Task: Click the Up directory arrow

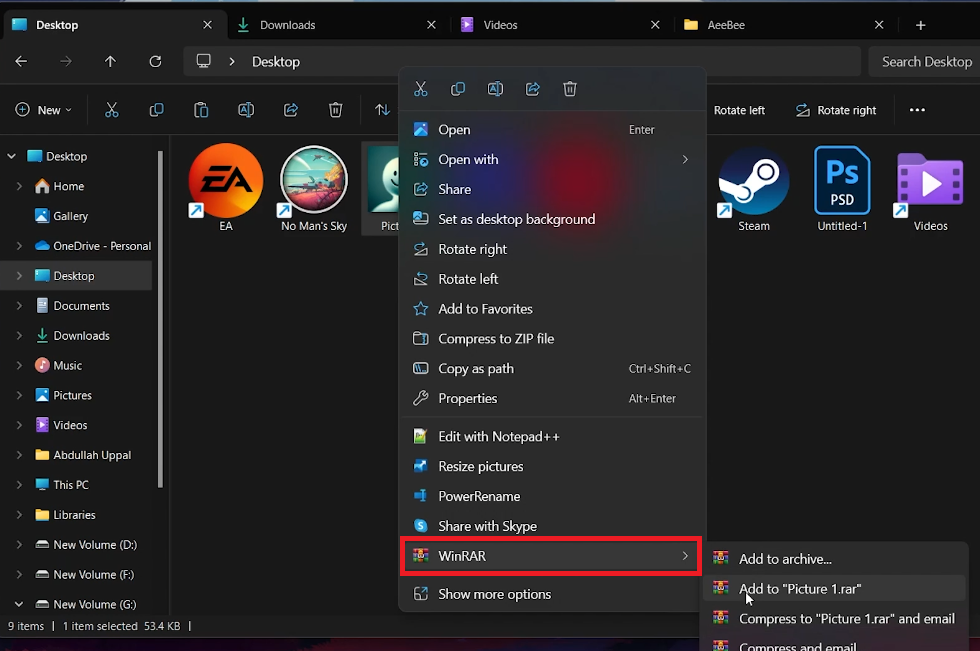Action: point(110,61)
